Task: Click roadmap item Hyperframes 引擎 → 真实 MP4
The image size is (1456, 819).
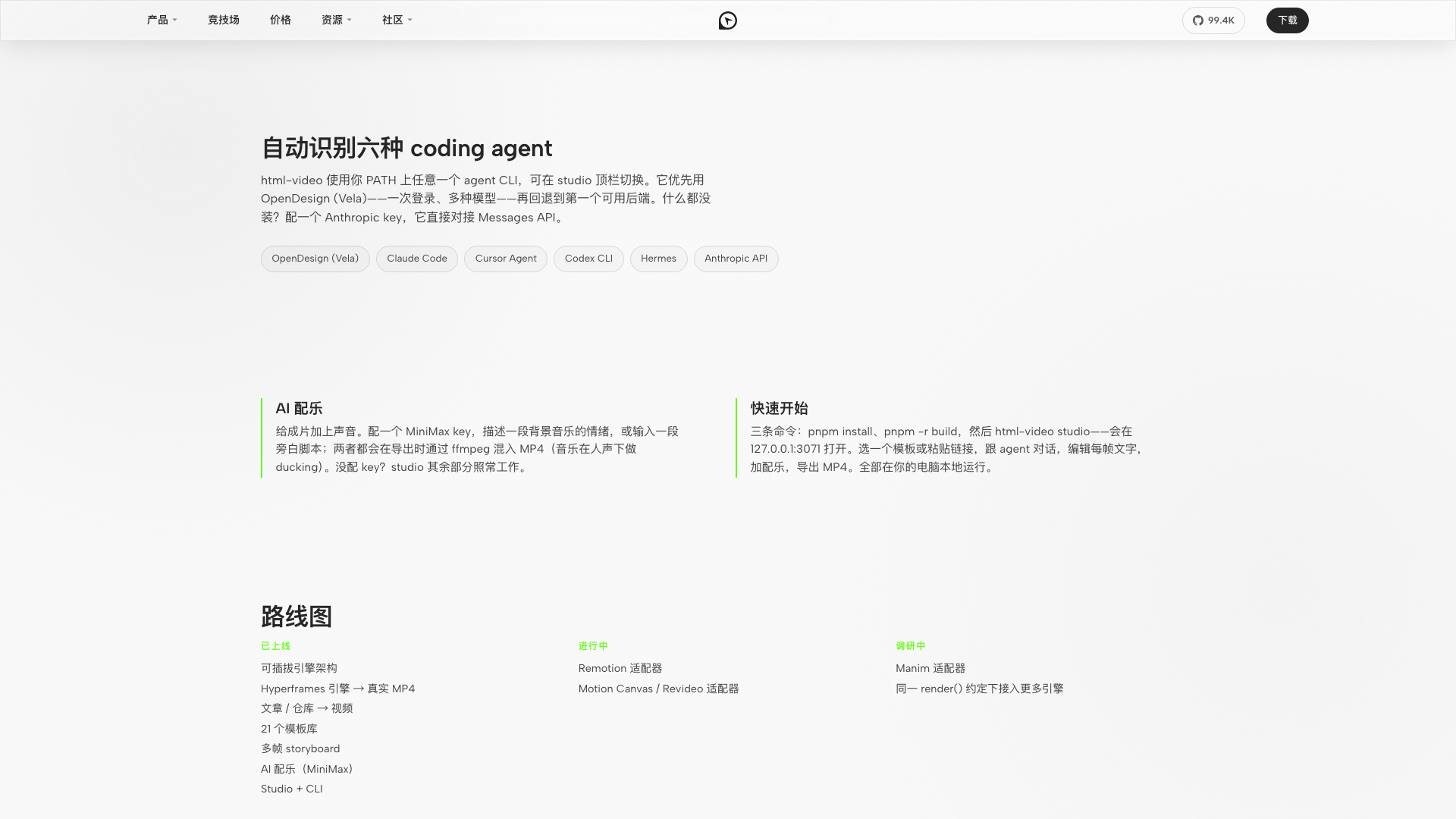Action: [x=337, y=689]
